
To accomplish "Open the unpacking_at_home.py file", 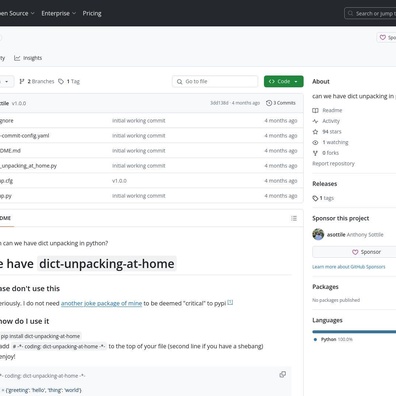I will click(28, 166).
